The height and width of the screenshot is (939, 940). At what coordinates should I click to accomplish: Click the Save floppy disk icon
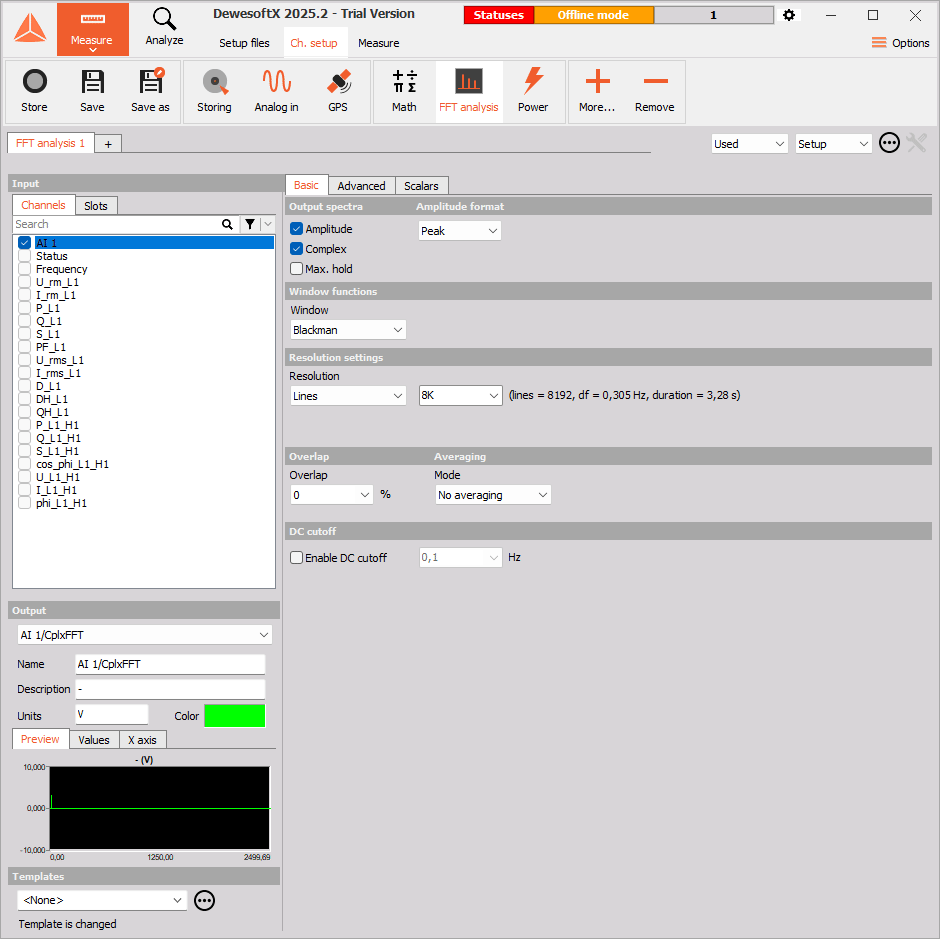[92, 82]
